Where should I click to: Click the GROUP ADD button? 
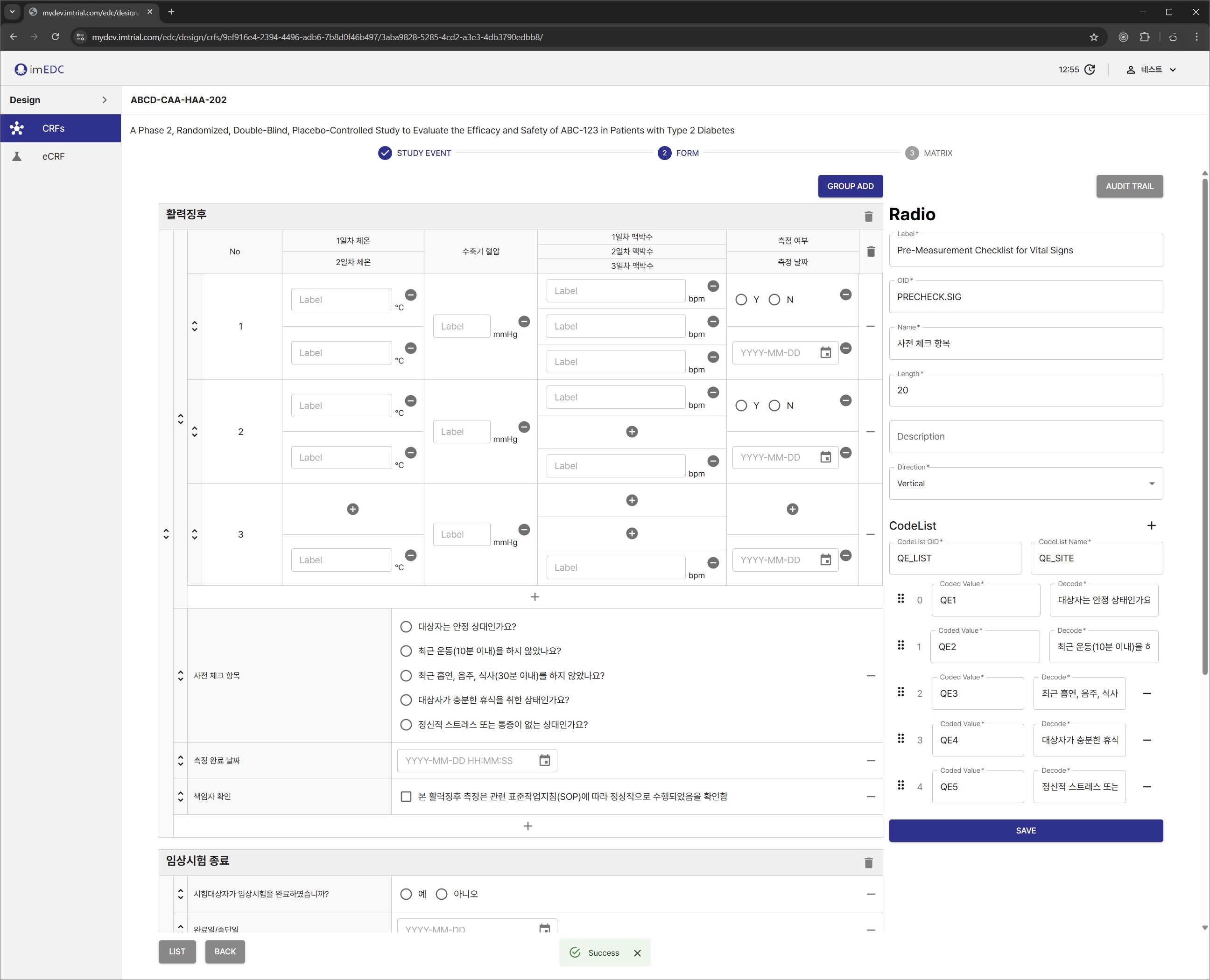click(851, 186)
